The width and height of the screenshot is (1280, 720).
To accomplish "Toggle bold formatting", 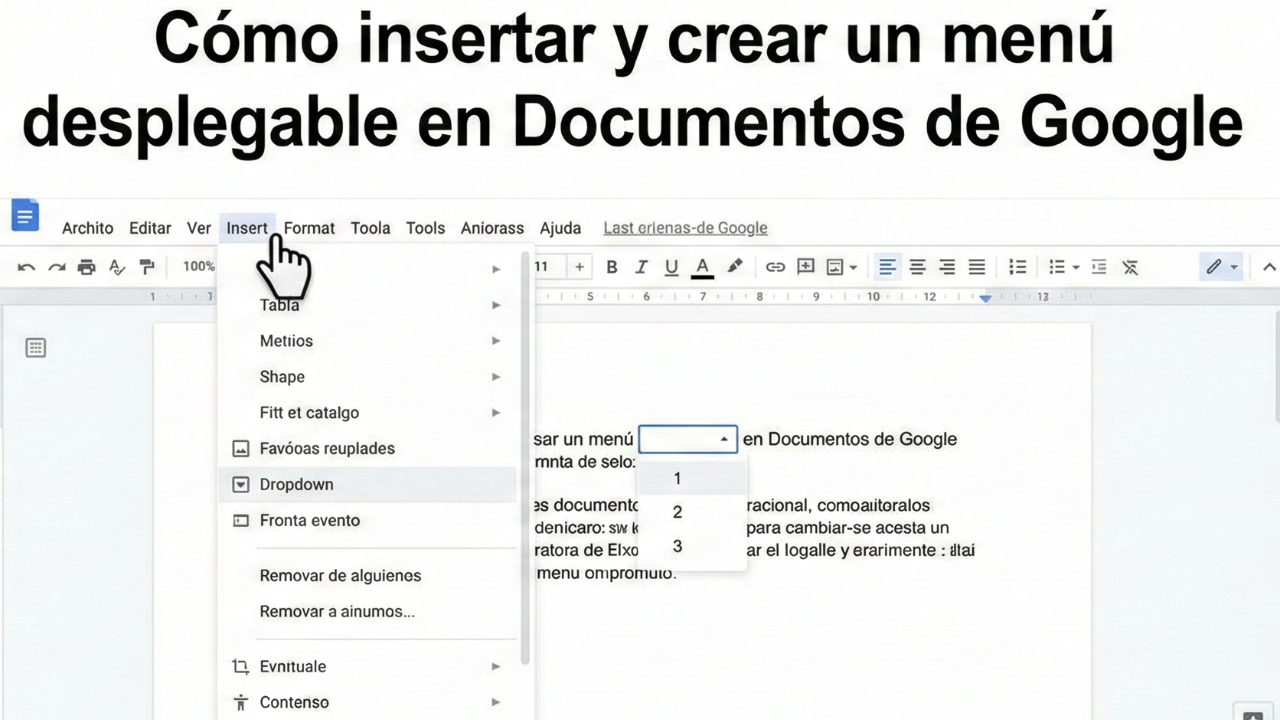I will coord(612,267).
